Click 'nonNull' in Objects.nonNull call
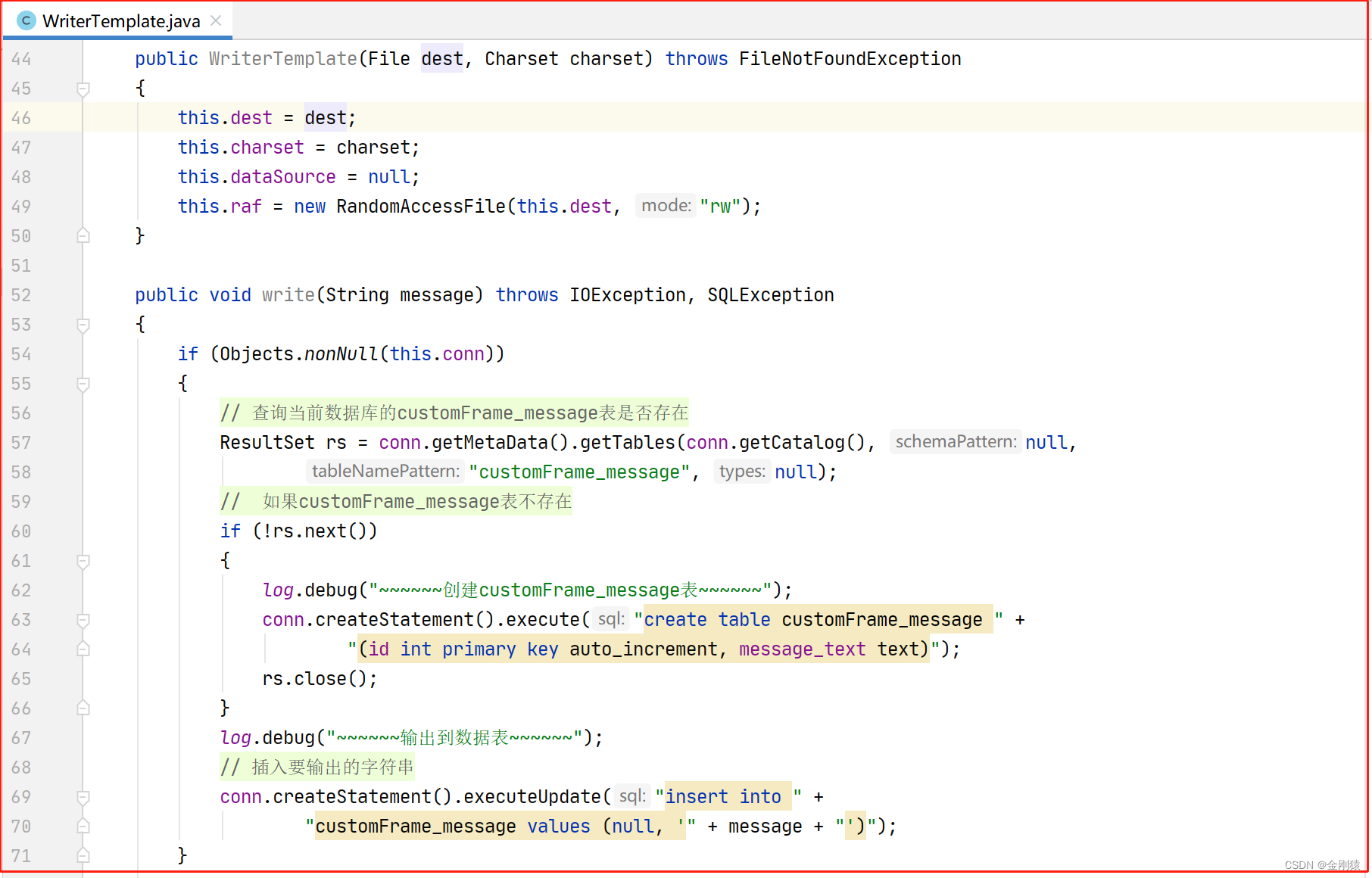 (x=341, y=354)
